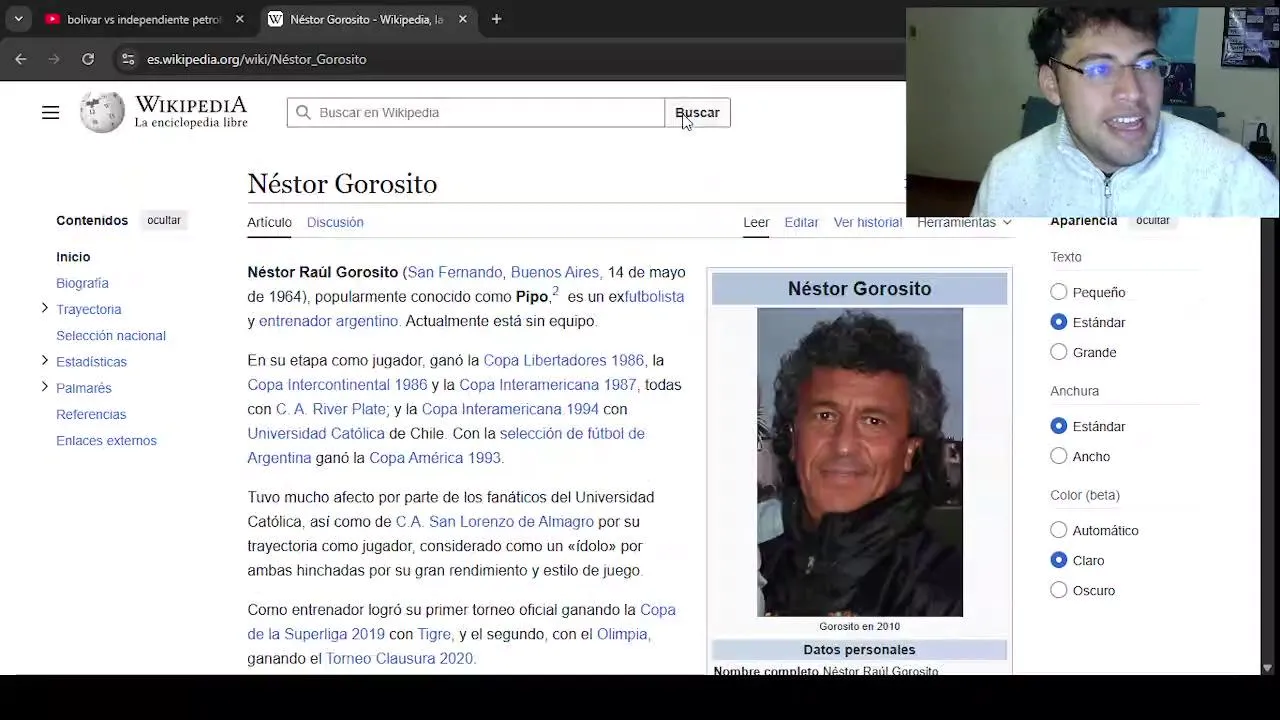The image size is (1280, 720).
Task: Open Copa Interamericana 1994 link
Action: click(510, 409)
